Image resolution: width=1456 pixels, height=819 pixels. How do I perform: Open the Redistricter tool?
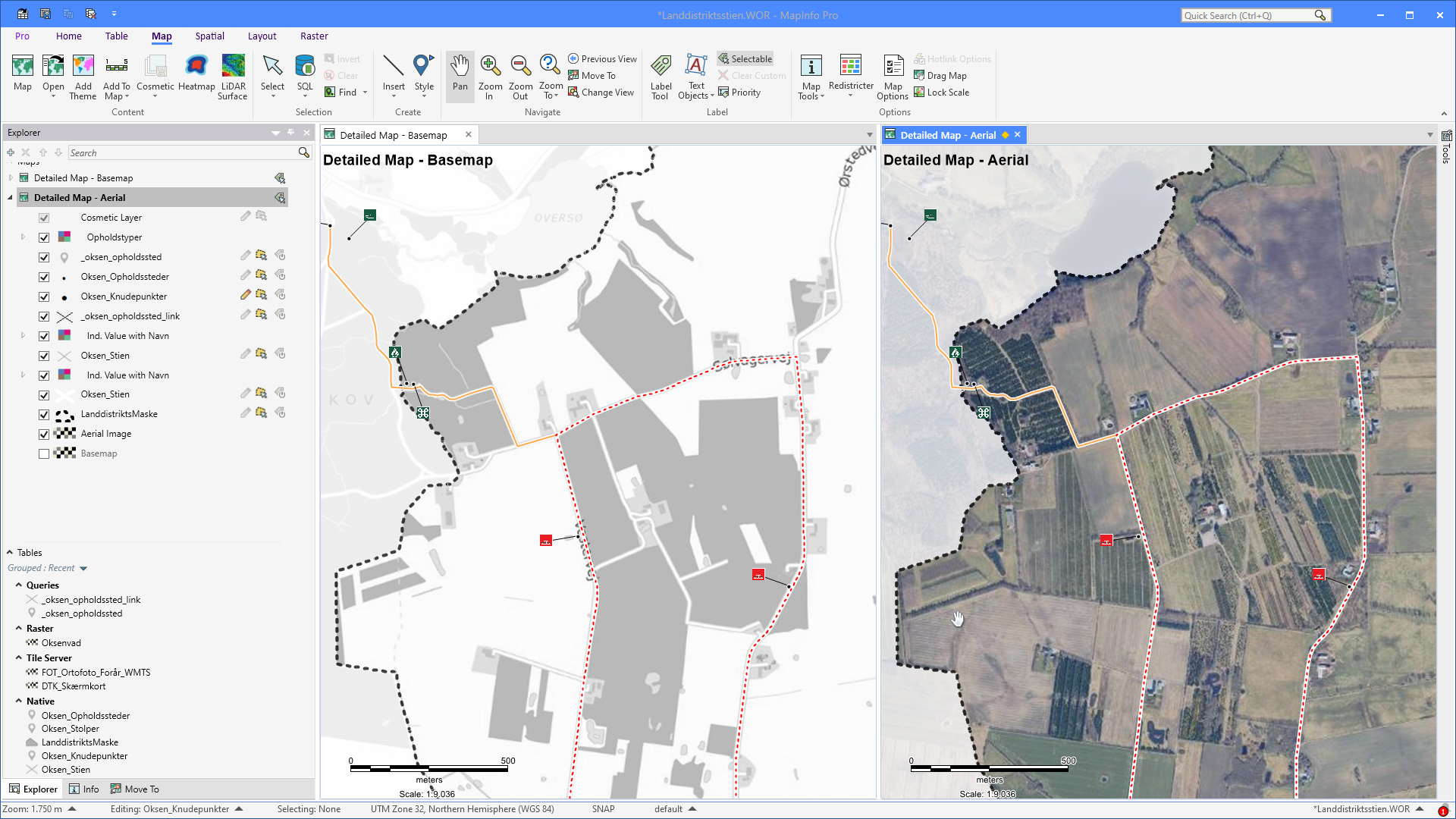(x=851, y=76)
